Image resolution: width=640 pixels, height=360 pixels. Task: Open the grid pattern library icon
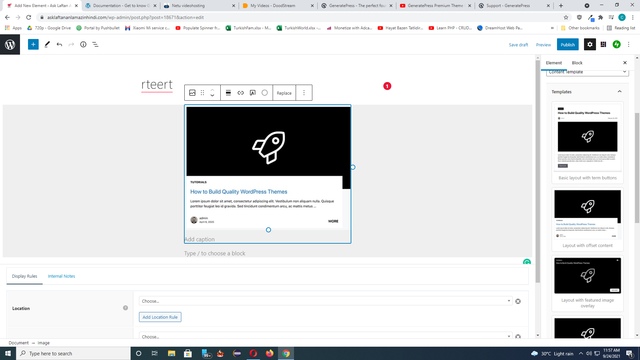click(603, 44)
